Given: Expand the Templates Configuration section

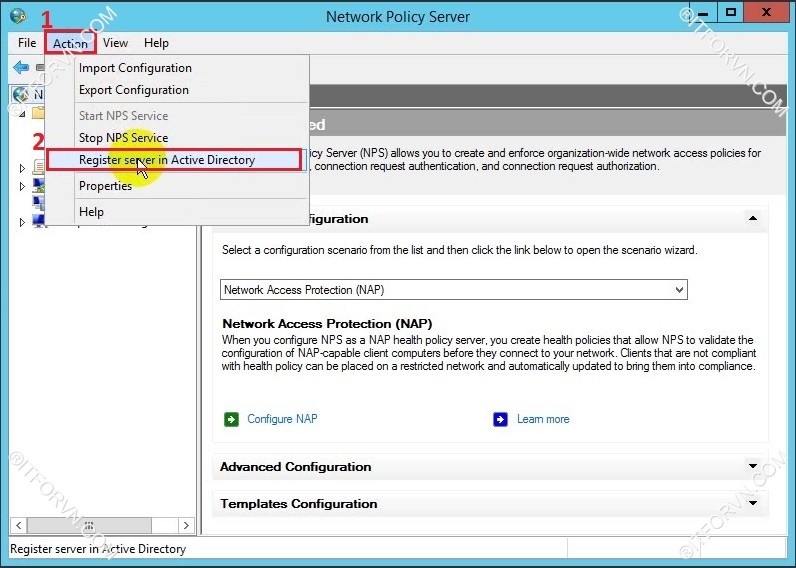Looking at the screenshot, I should click(752, 503).
